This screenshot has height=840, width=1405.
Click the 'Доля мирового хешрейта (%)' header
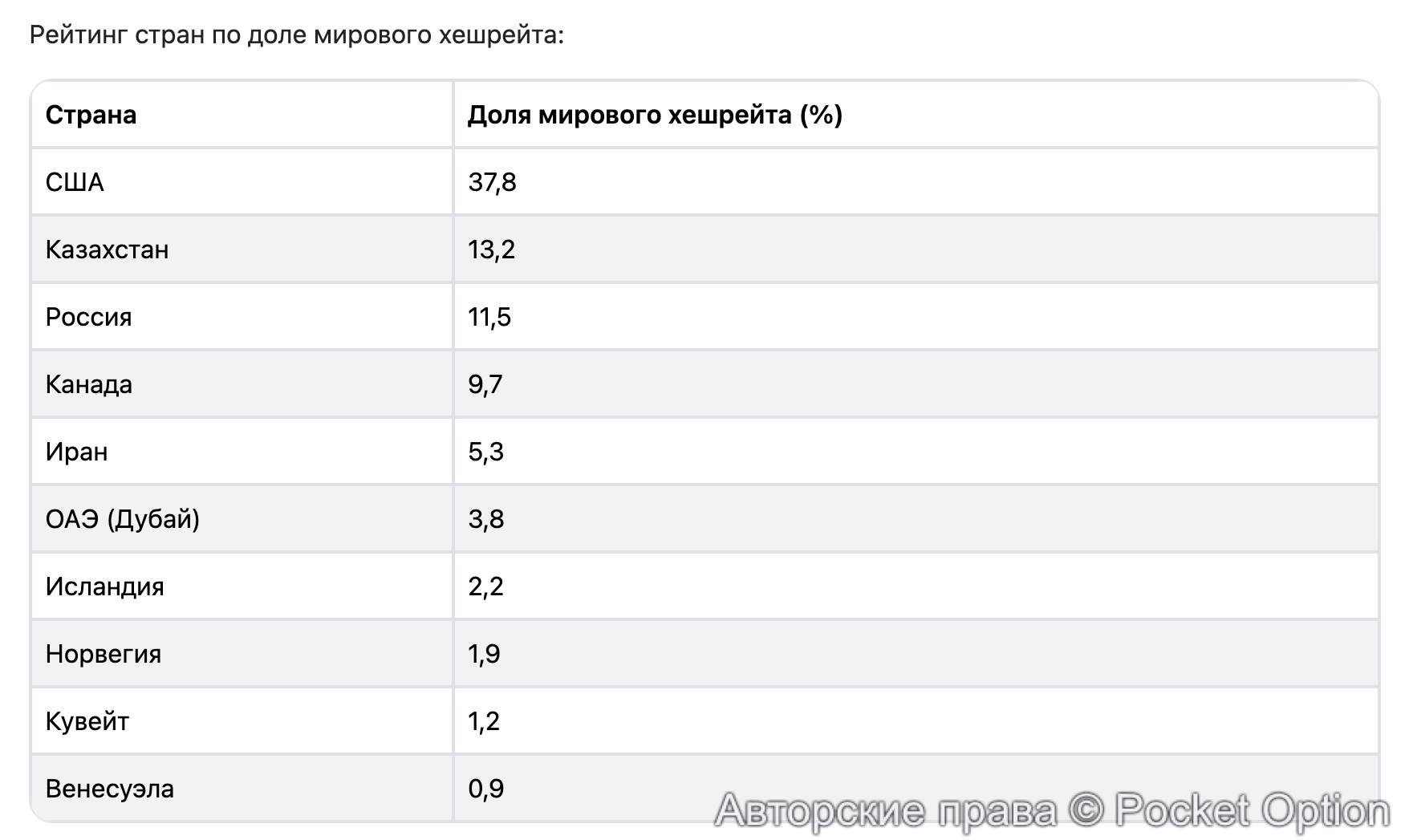[655, 116]
